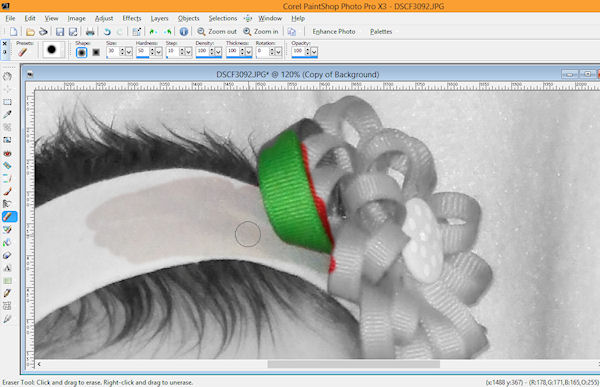Image resolution: width=600 pixels, height=387 pixels.
Task: Select the Paint Brush tool
Action: coord(7,191)
